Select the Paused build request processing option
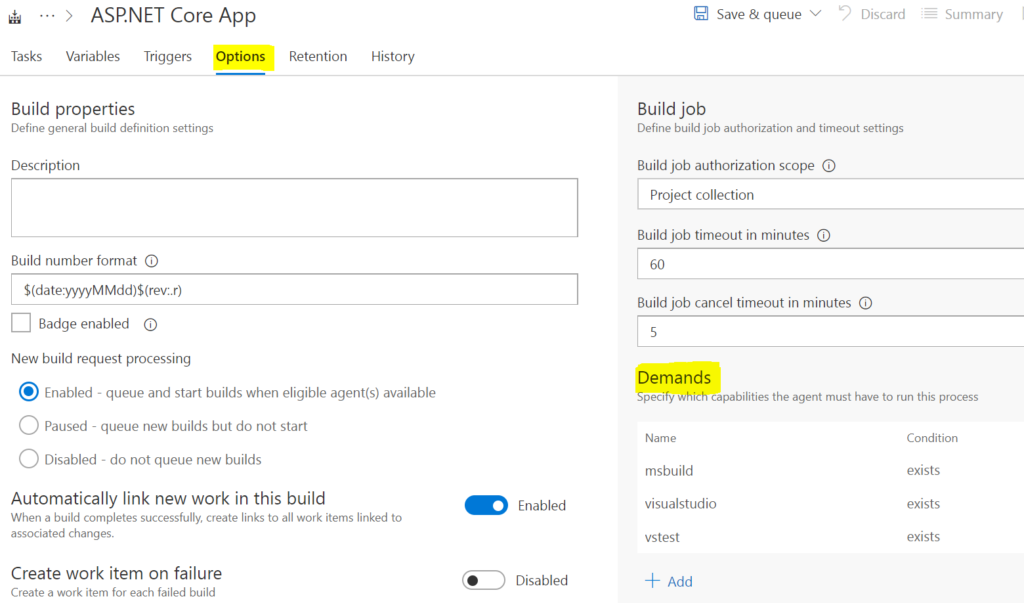1024x603 pixels. tap(31, 426)
